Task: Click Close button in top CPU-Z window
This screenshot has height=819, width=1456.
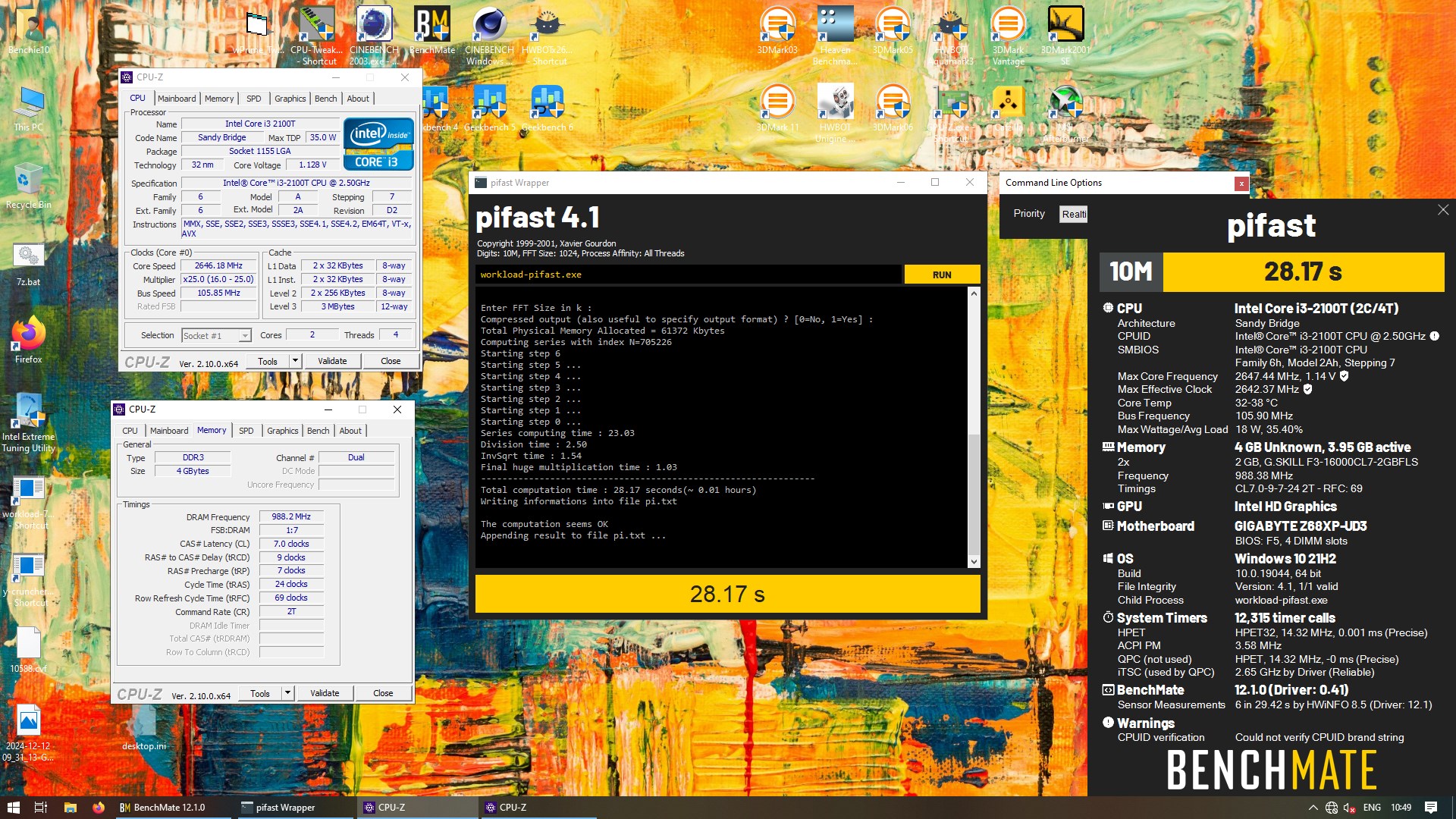Action: point(391,361)
